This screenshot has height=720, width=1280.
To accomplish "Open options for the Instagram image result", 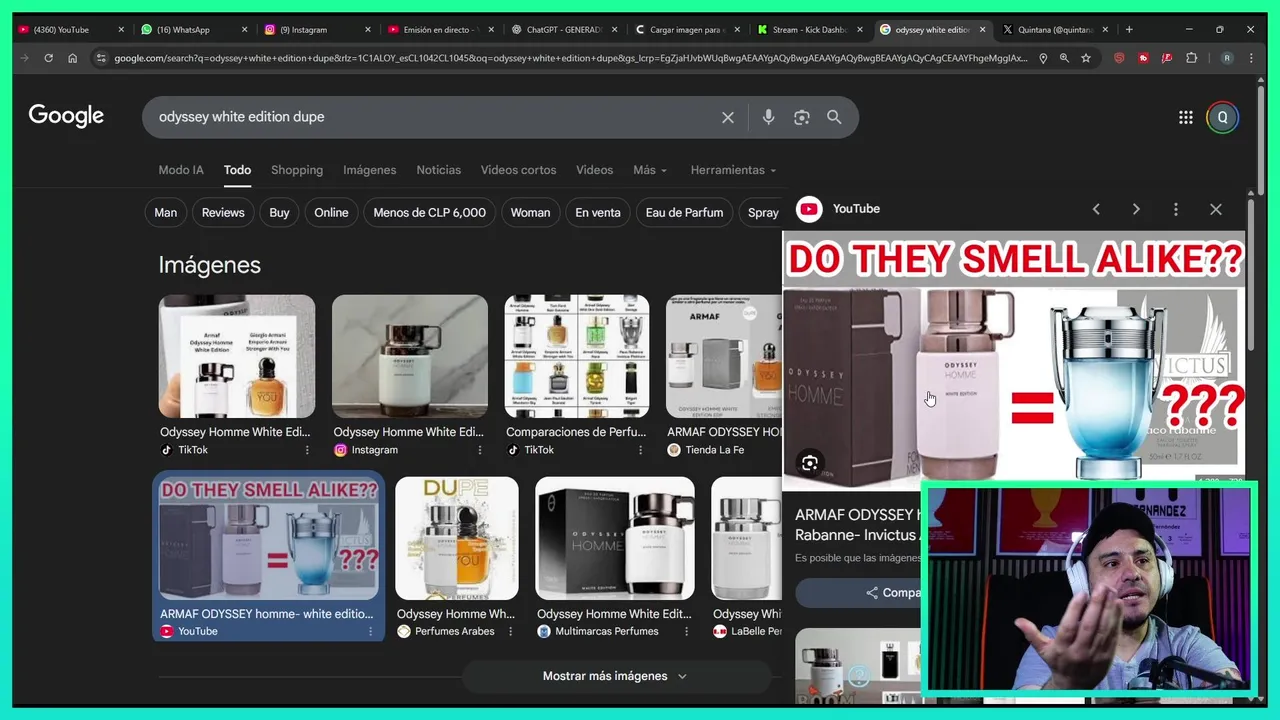I will click(x=479, y=450).
